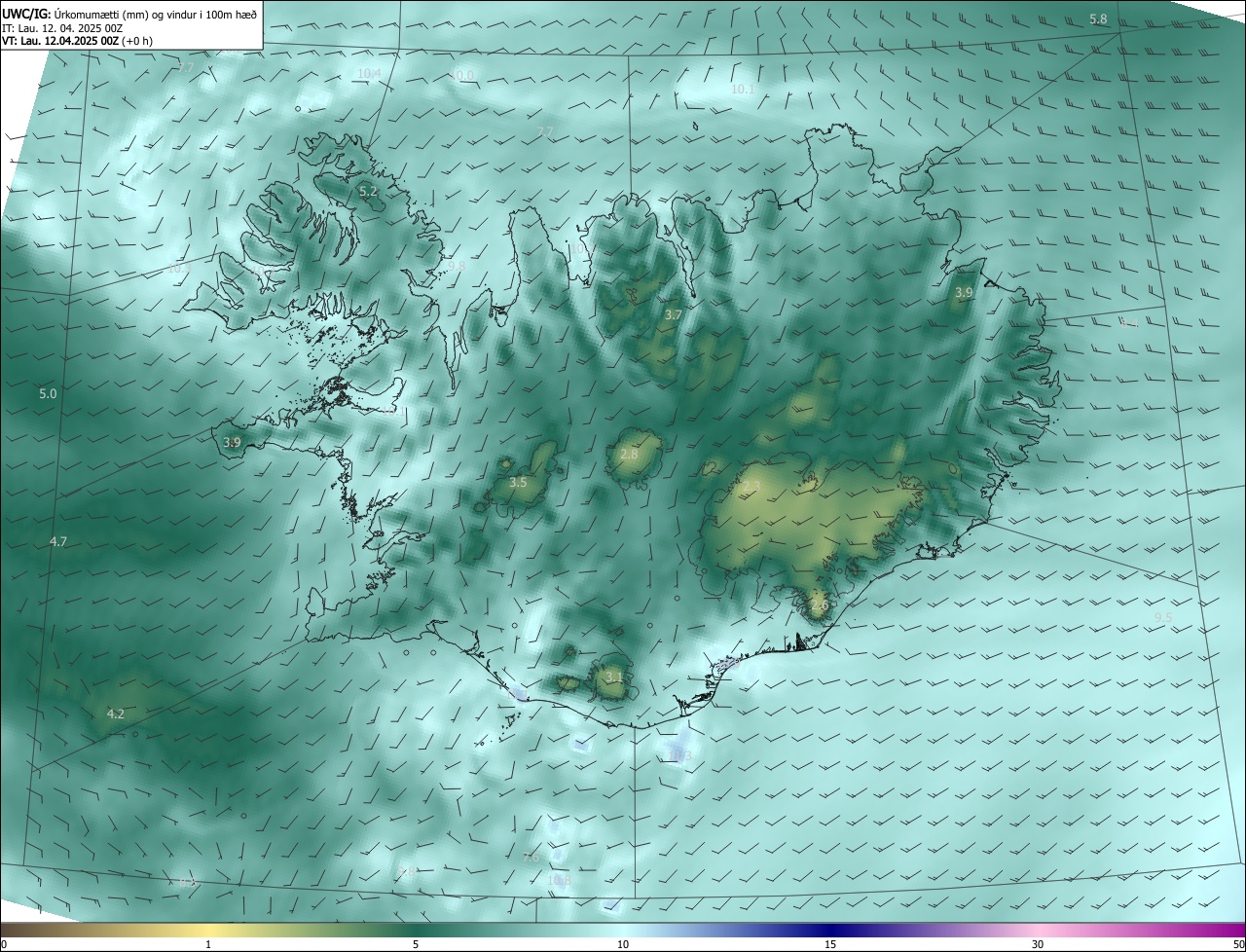Screen dimensions: 1246x952
Task: Click the colour scale tick labelled 30
Action: [x=1038, y=944]
